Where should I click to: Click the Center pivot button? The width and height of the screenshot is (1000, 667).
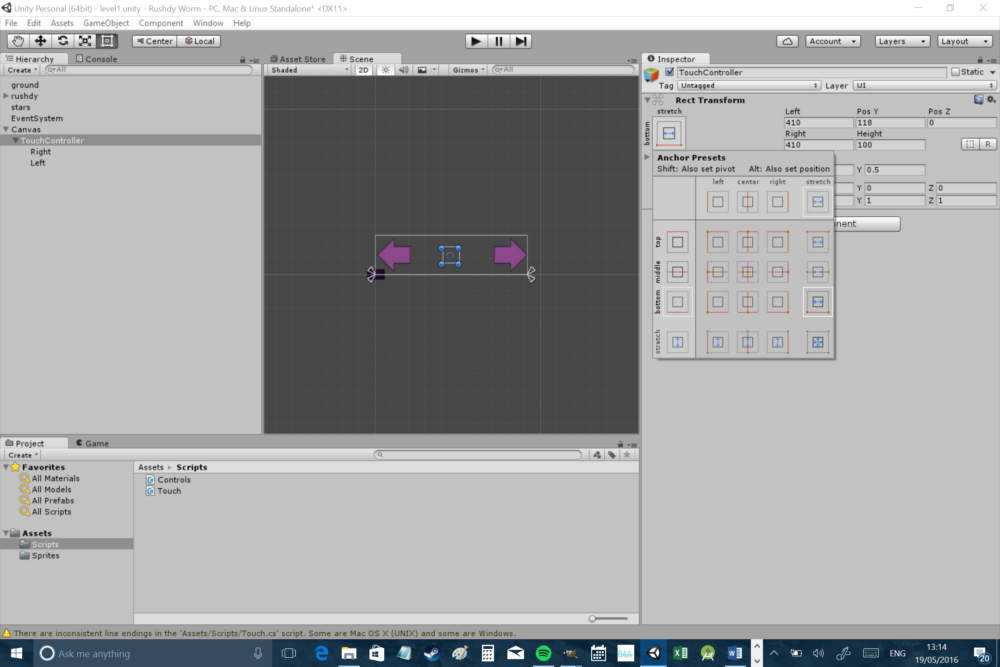pyautogui.click(x=152, y=41)
